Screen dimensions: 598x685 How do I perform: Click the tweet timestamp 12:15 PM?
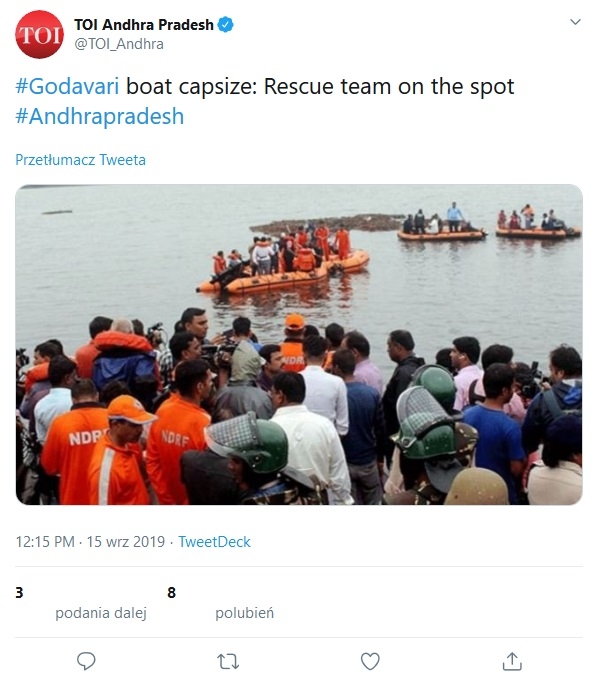(x=45, y=542)
